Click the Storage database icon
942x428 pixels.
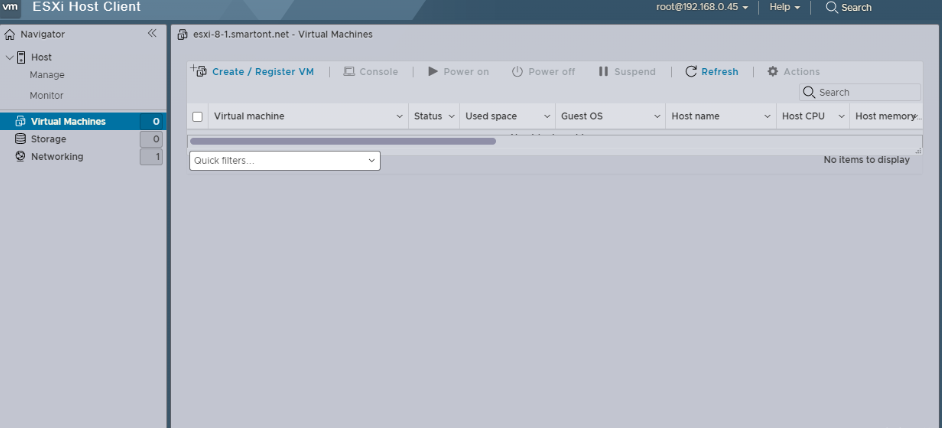click(20, 139)
